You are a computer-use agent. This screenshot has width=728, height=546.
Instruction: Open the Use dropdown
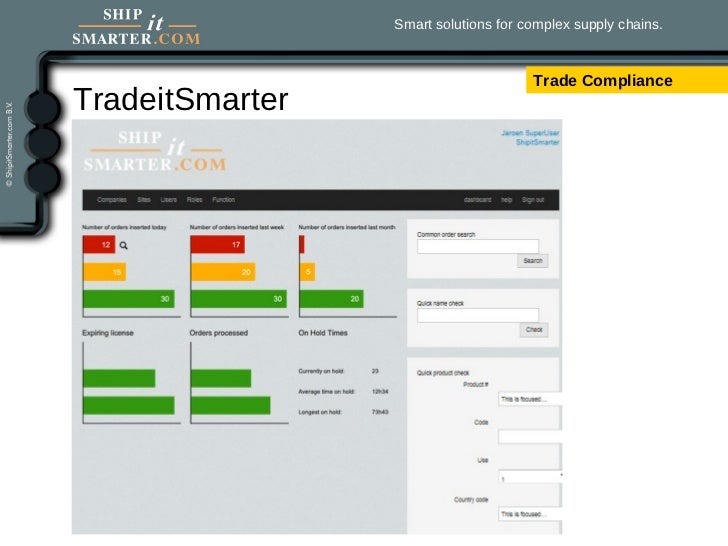click(531, 477)
